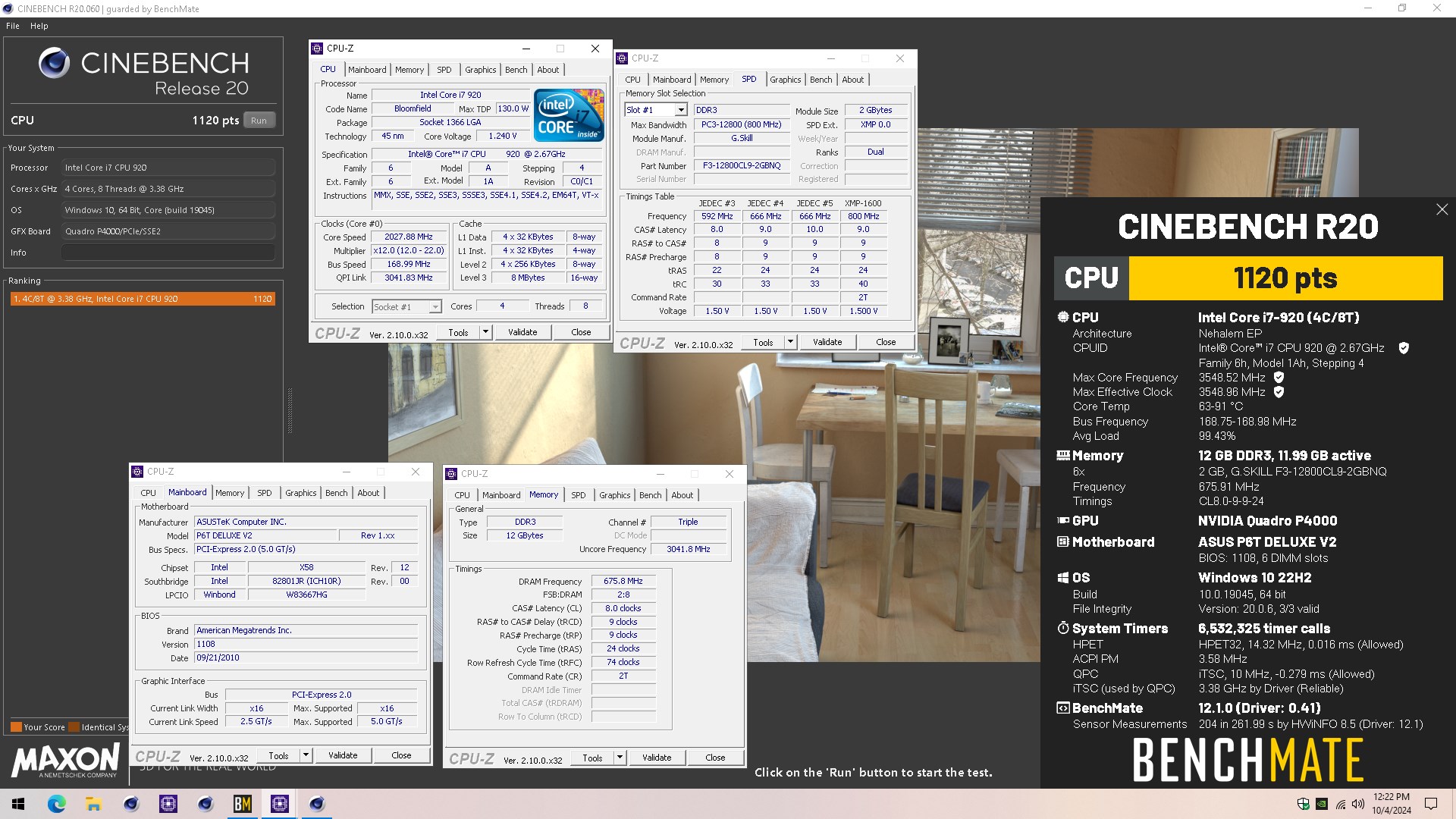Click the network icon in system tray

(x=1340, y=804)
